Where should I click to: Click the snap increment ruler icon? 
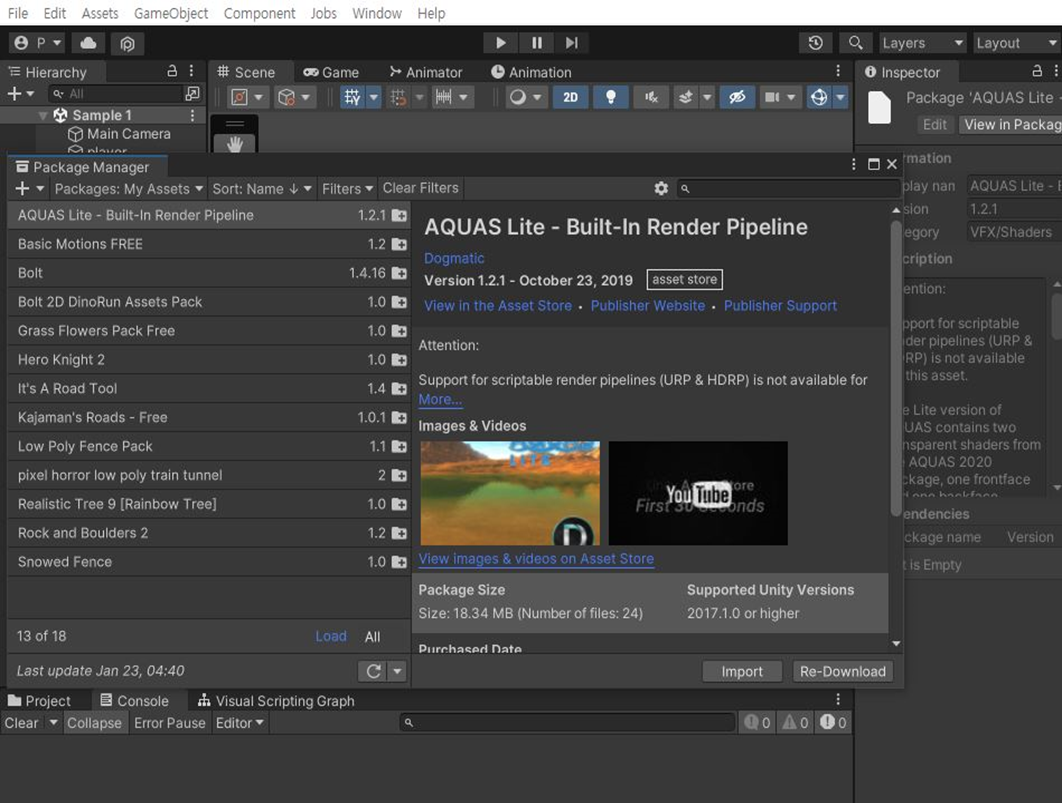[443, 97]
